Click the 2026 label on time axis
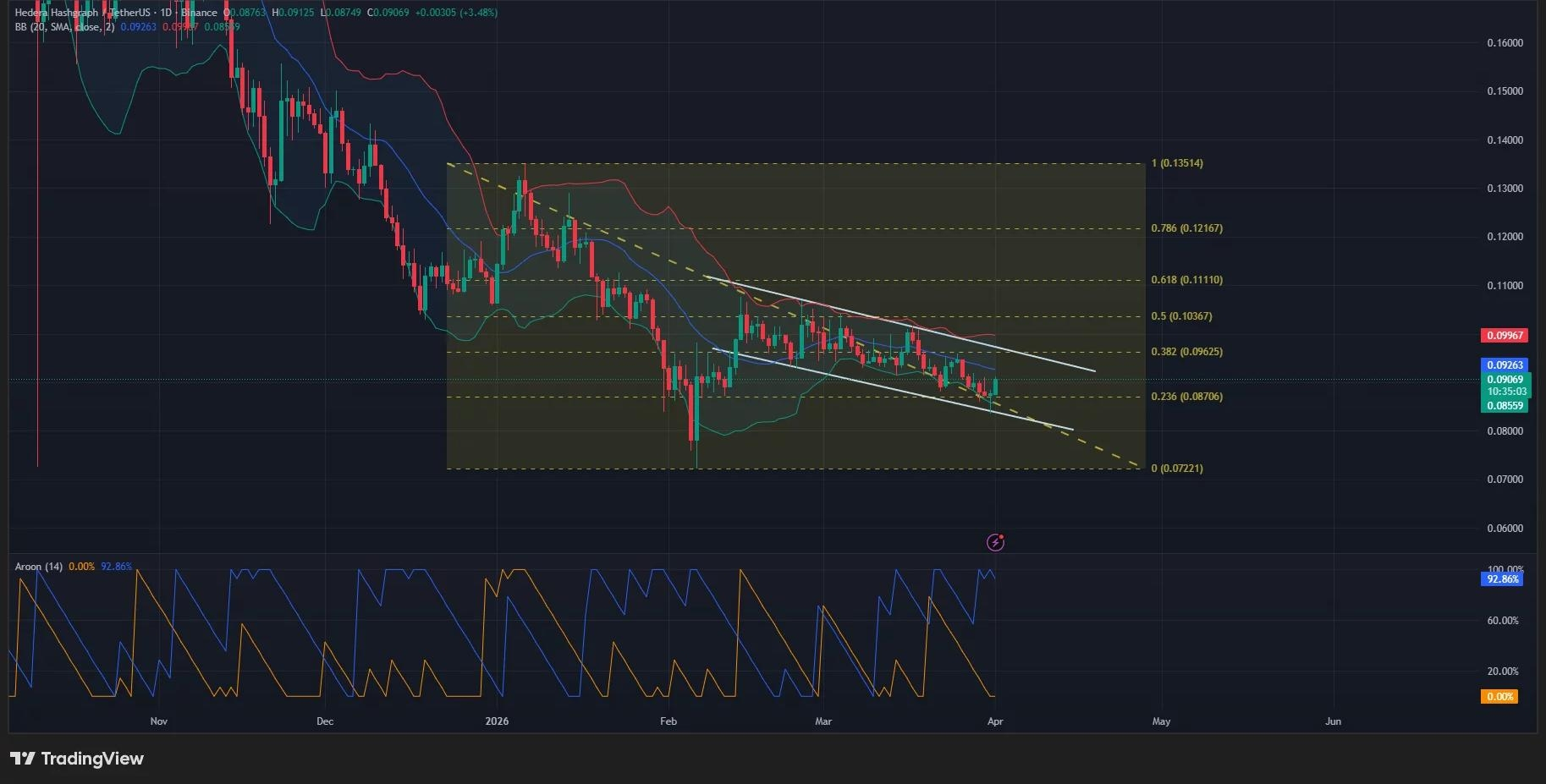This screenshot has width=1546, height=784. 498,721
